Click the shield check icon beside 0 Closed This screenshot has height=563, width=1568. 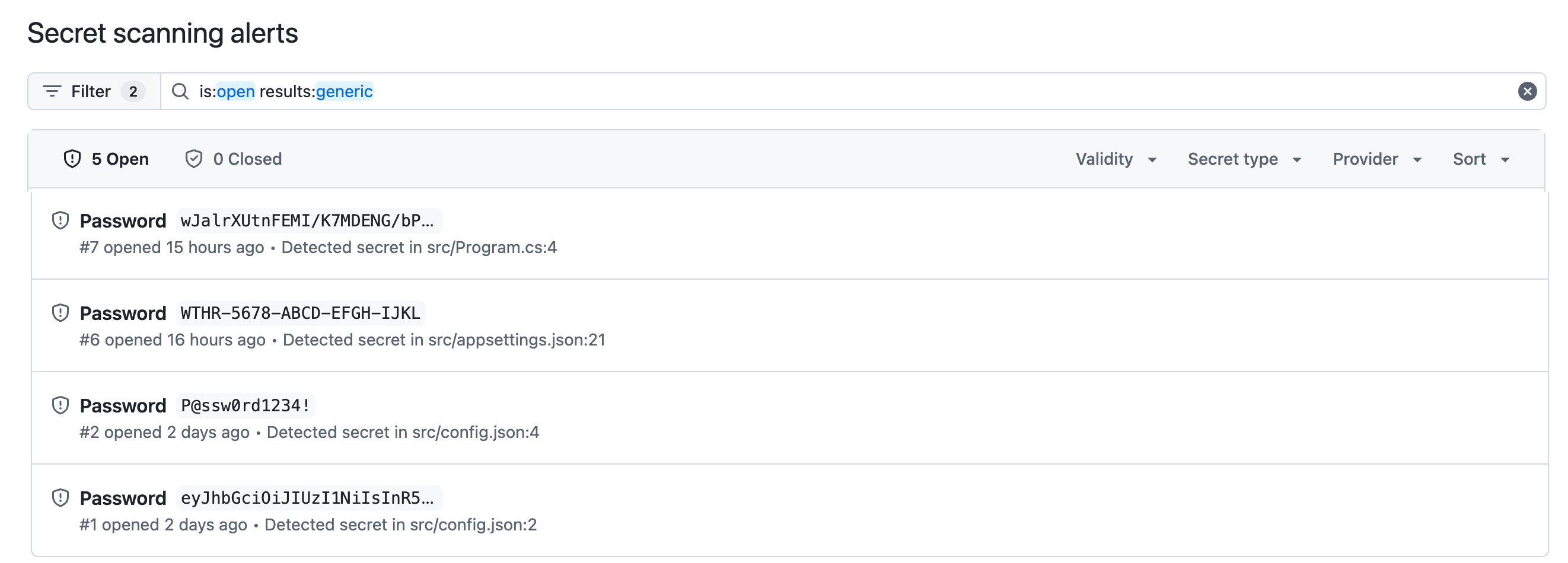click(x=193, y=159)
